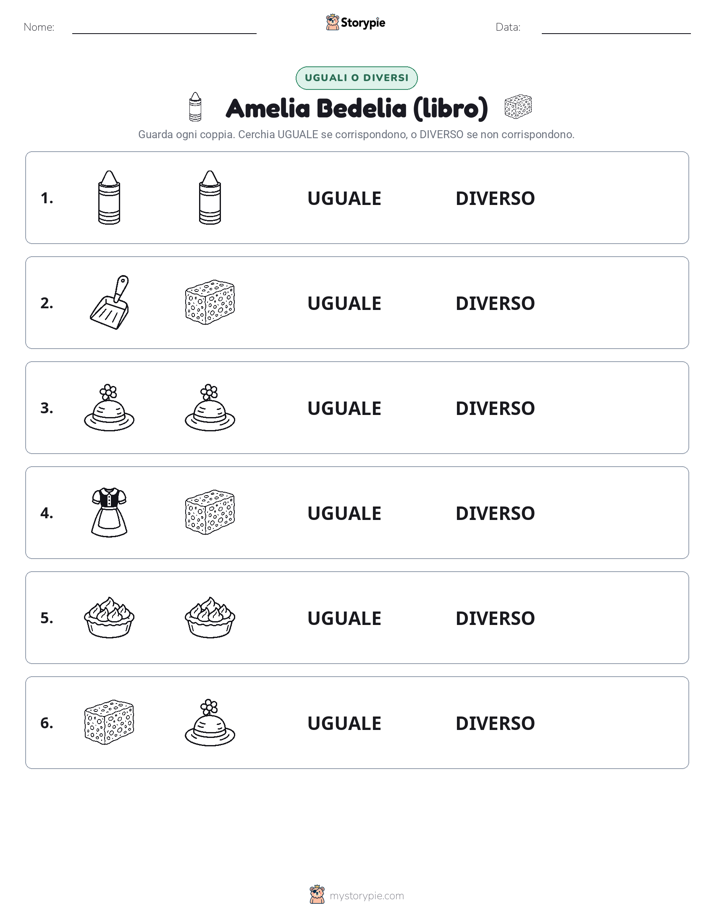Open the mystorypie.com footer link
714x924 pixels.
pyautogui.click(x=366, y=896)
